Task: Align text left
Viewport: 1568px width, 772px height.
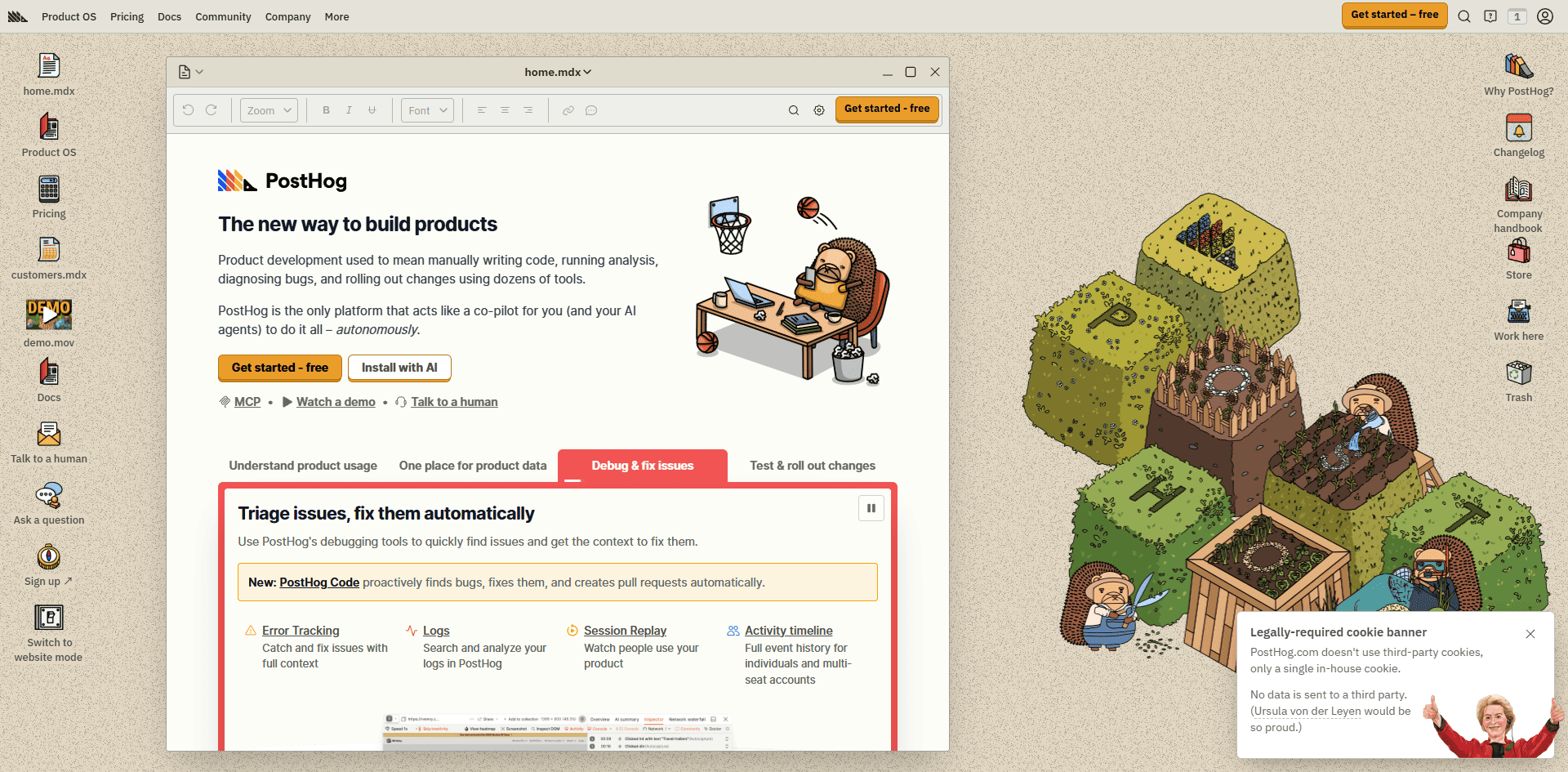Action: point(482,110)
